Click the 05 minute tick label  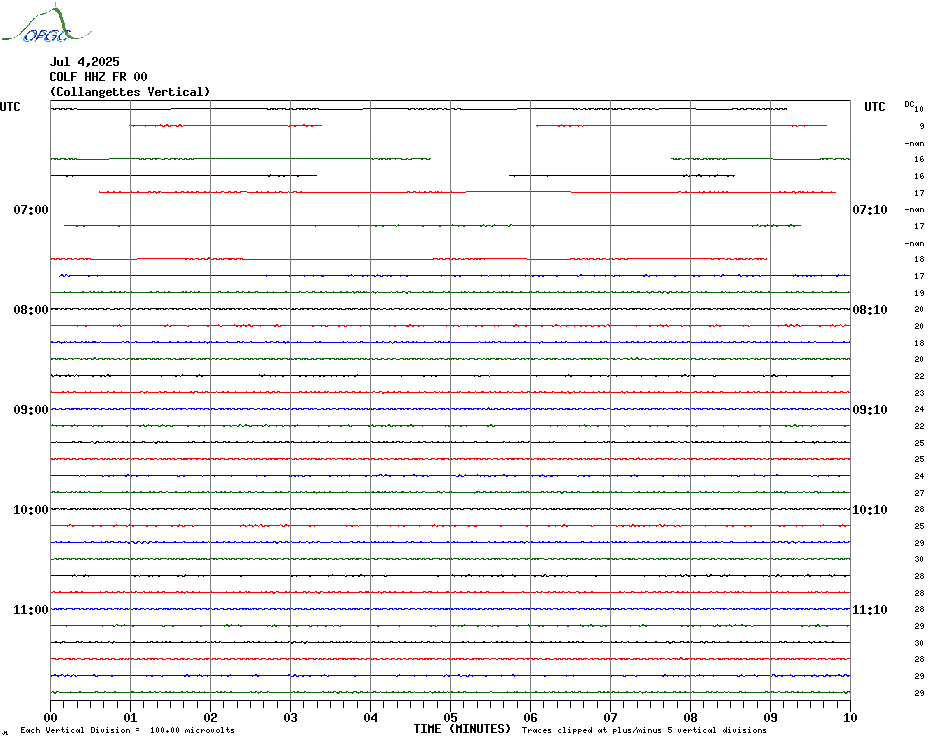[x=451, y=717]
